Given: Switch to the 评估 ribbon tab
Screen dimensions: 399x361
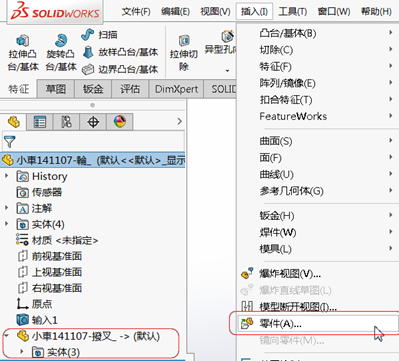Looking at the screenshot, I should 130,89.
